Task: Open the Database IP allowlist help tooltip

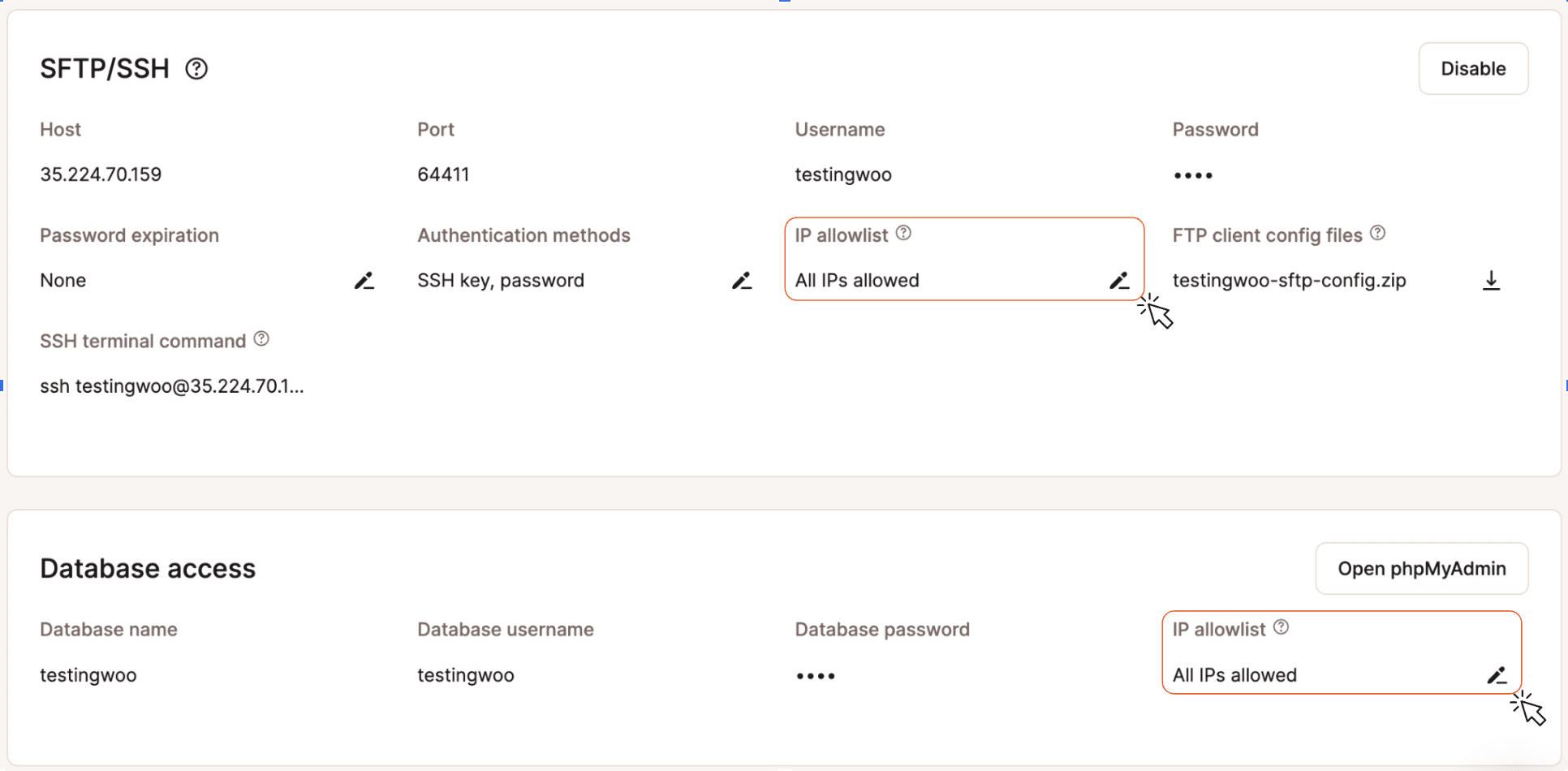Action: click(x=1281, y=627)
